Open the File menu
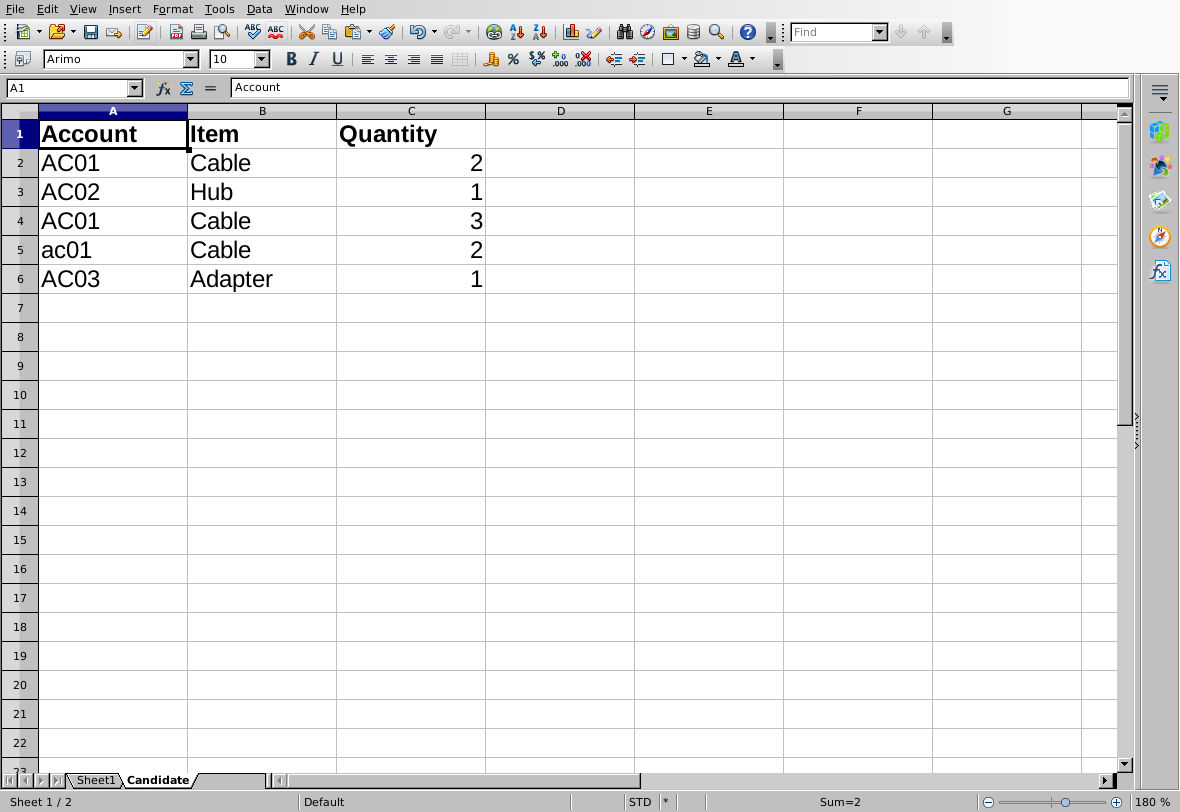Image resolution: width=1180 pixels, height=812 pixels. click(15, 9)
